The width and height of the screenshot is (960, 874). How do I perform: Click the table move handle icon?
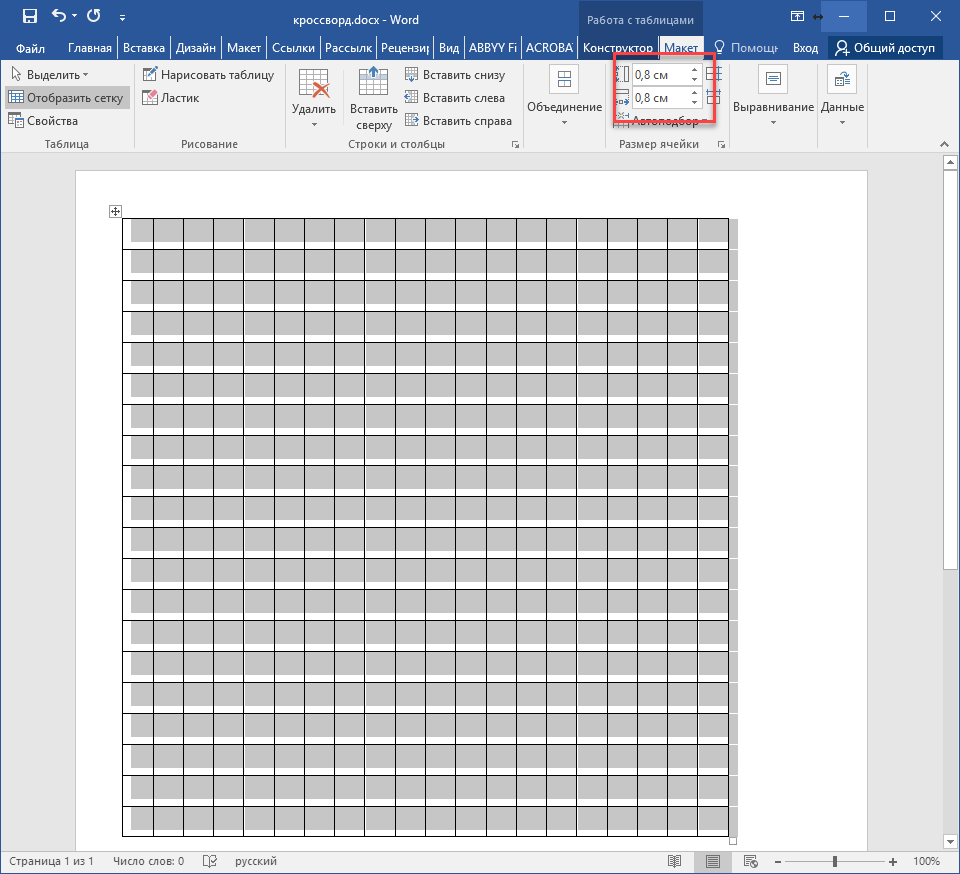click(x=115, y=211)
